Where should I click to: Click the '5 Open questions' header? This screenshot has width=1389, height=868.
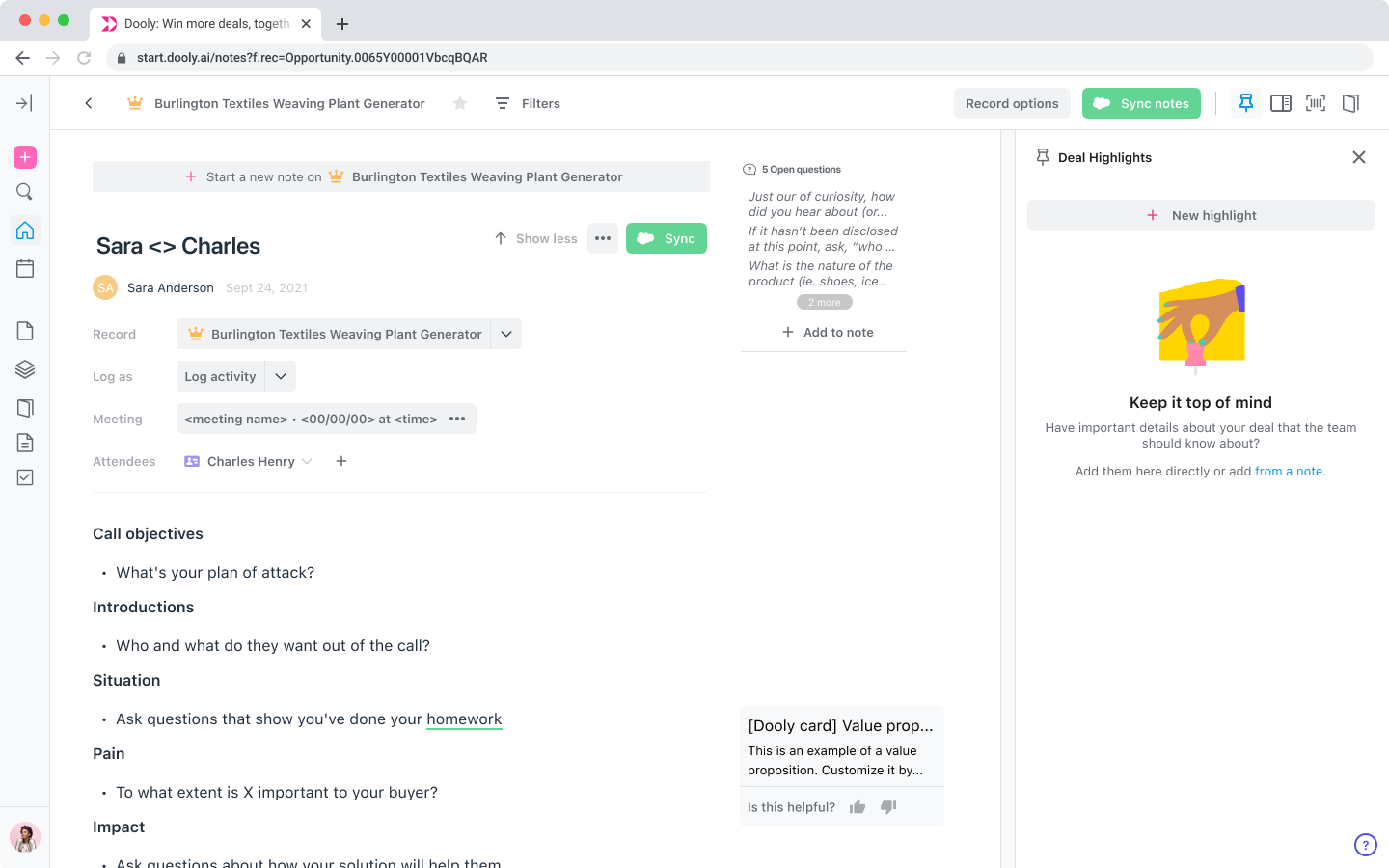[792, 169]
